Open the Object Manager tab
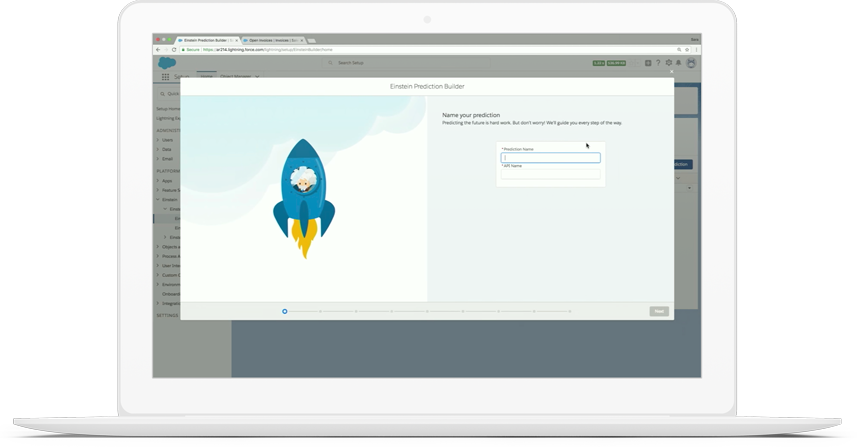The image size is (857, 447). (236, 76)
